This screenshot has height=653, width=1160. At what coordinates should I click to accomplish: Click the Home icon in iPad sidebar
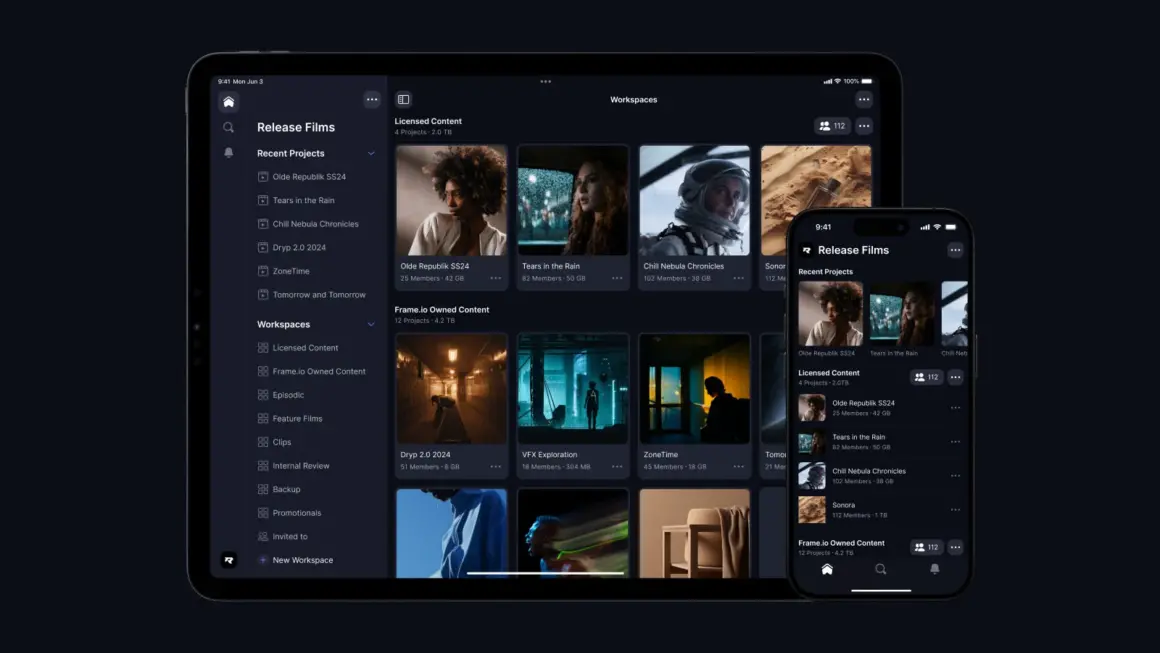[x=229, y=102]
